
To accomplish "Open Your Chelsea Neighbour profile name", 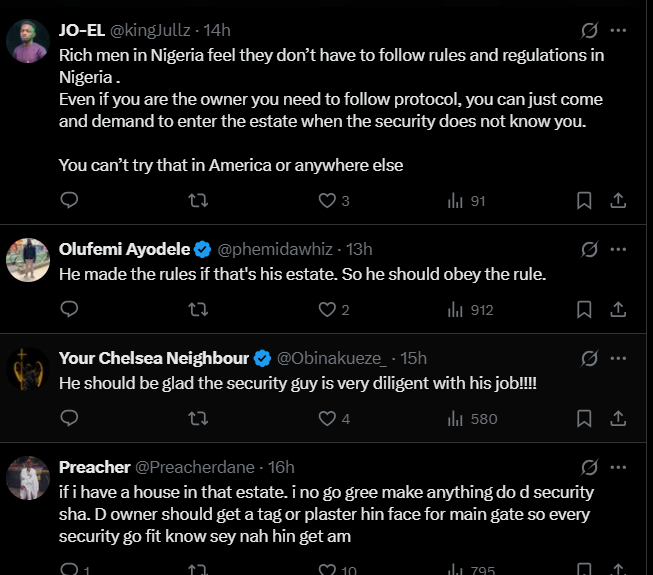I will [x=153, y=358].
